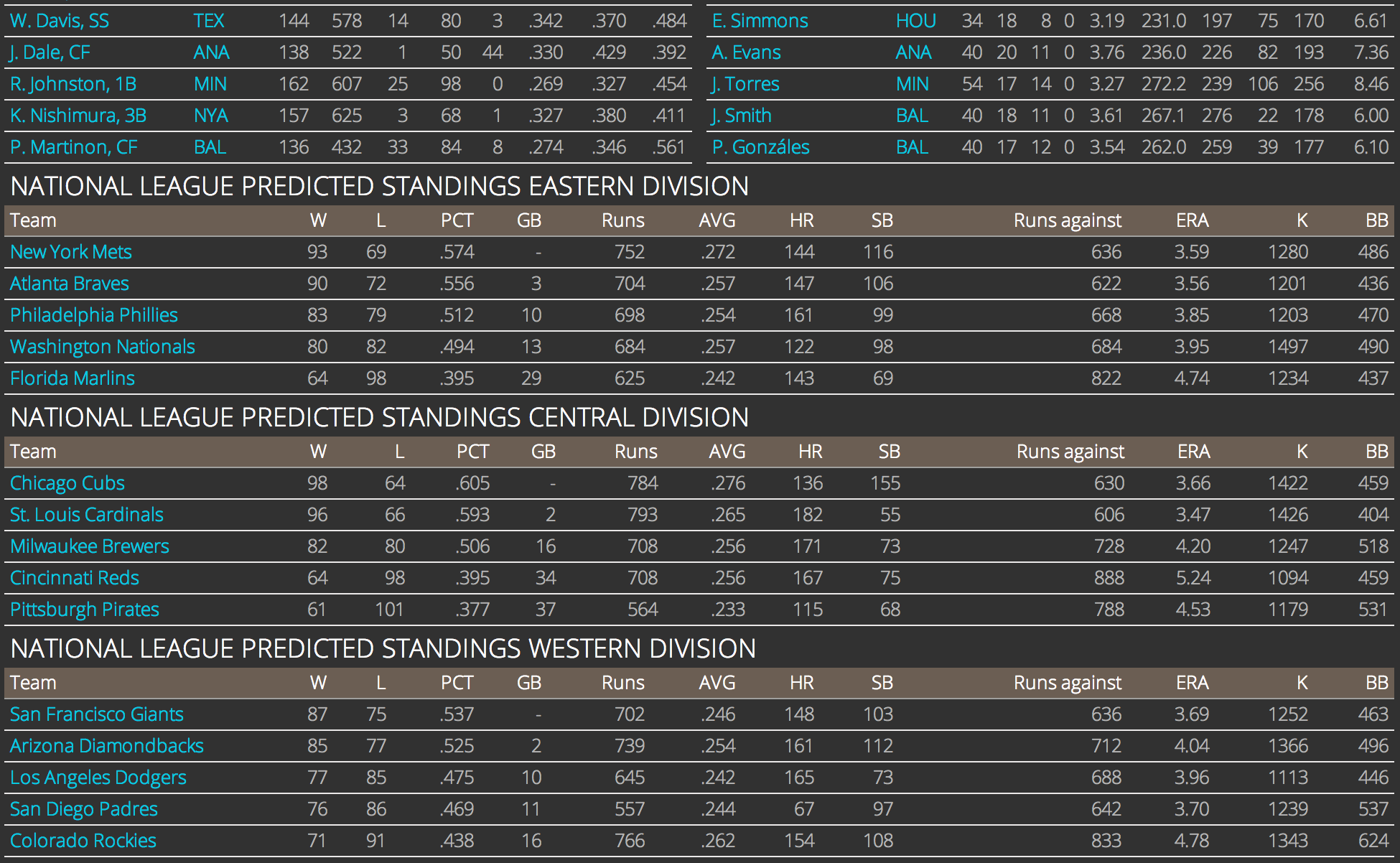
Task: Select the Washington Nationals link
Action: pyautogui.click(x=103, y=347)
